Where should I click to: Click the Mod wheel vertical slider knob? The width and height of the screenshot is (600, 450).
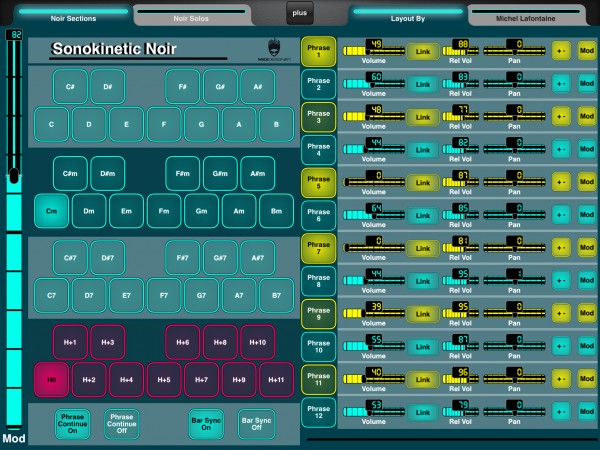(x=14, y=176)
